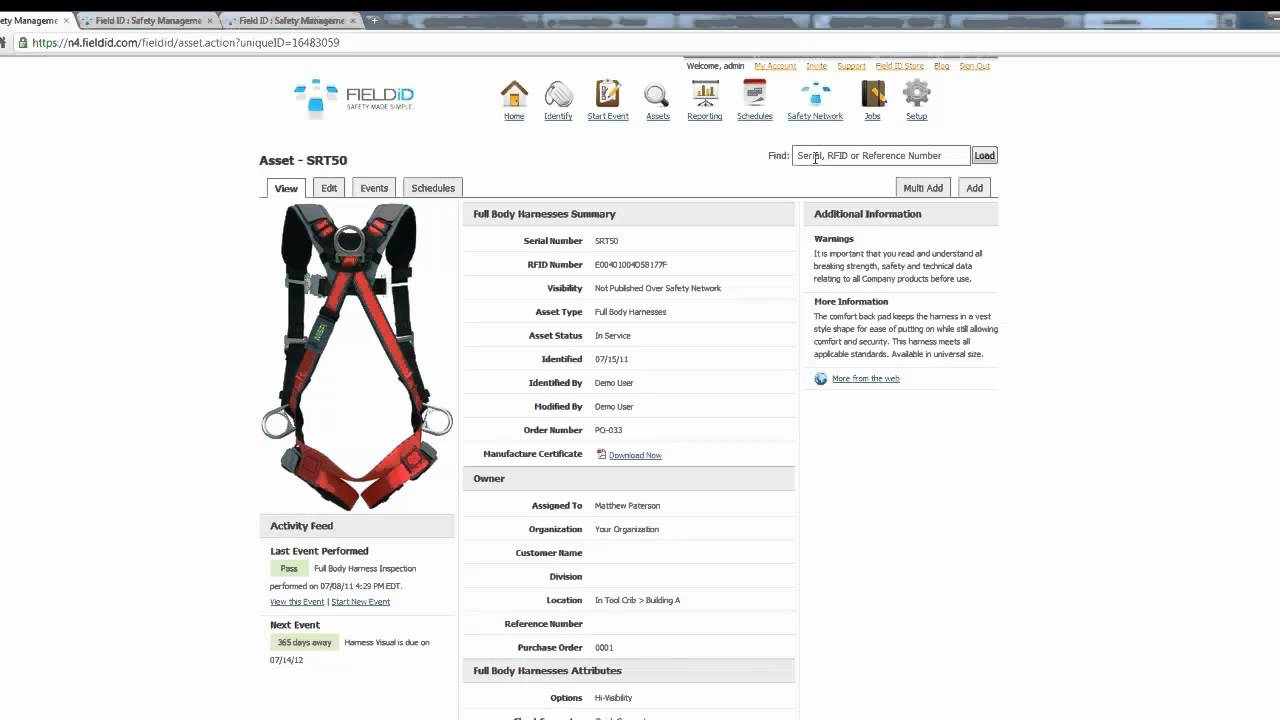Image resolution: width=1280 pixels, height=720 pixels.
Task: Open the Jobs book icon
Action: pyautogui.click(x=873, y=94)
